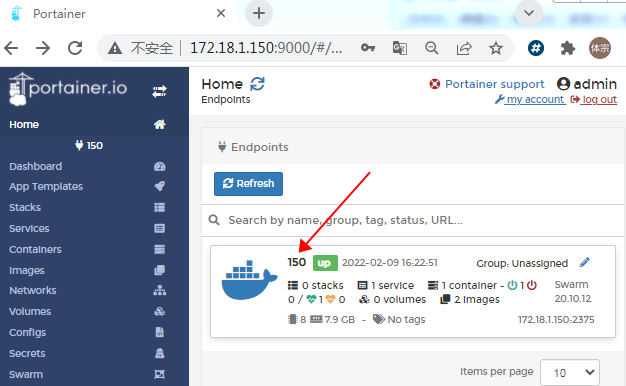The image size is (626, 386).
Task: Click the Dashboard gauge icon
Action: pos(160,166)
